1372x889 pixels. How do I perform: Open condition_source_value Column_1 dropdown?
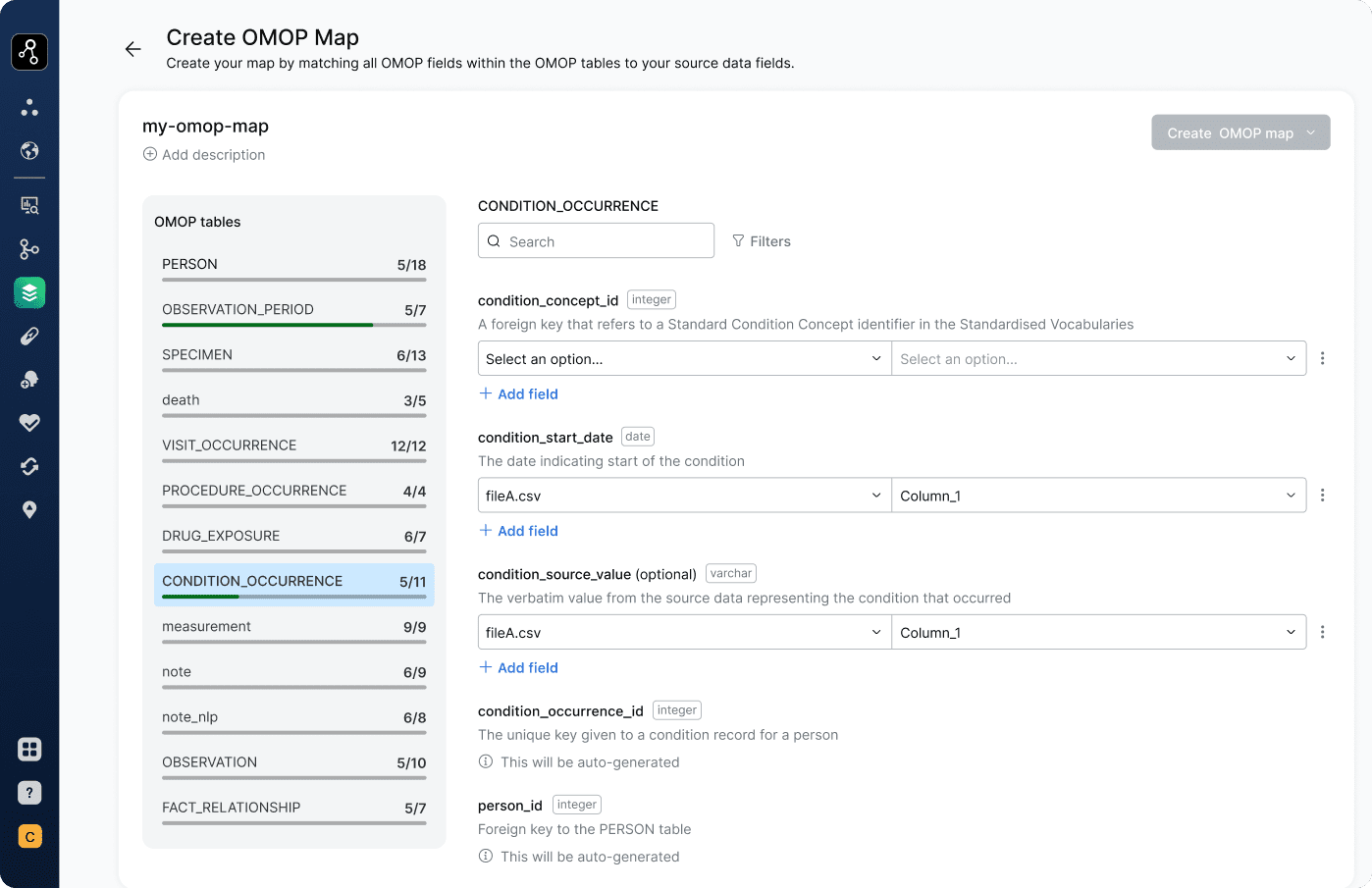pos(1099,633)
